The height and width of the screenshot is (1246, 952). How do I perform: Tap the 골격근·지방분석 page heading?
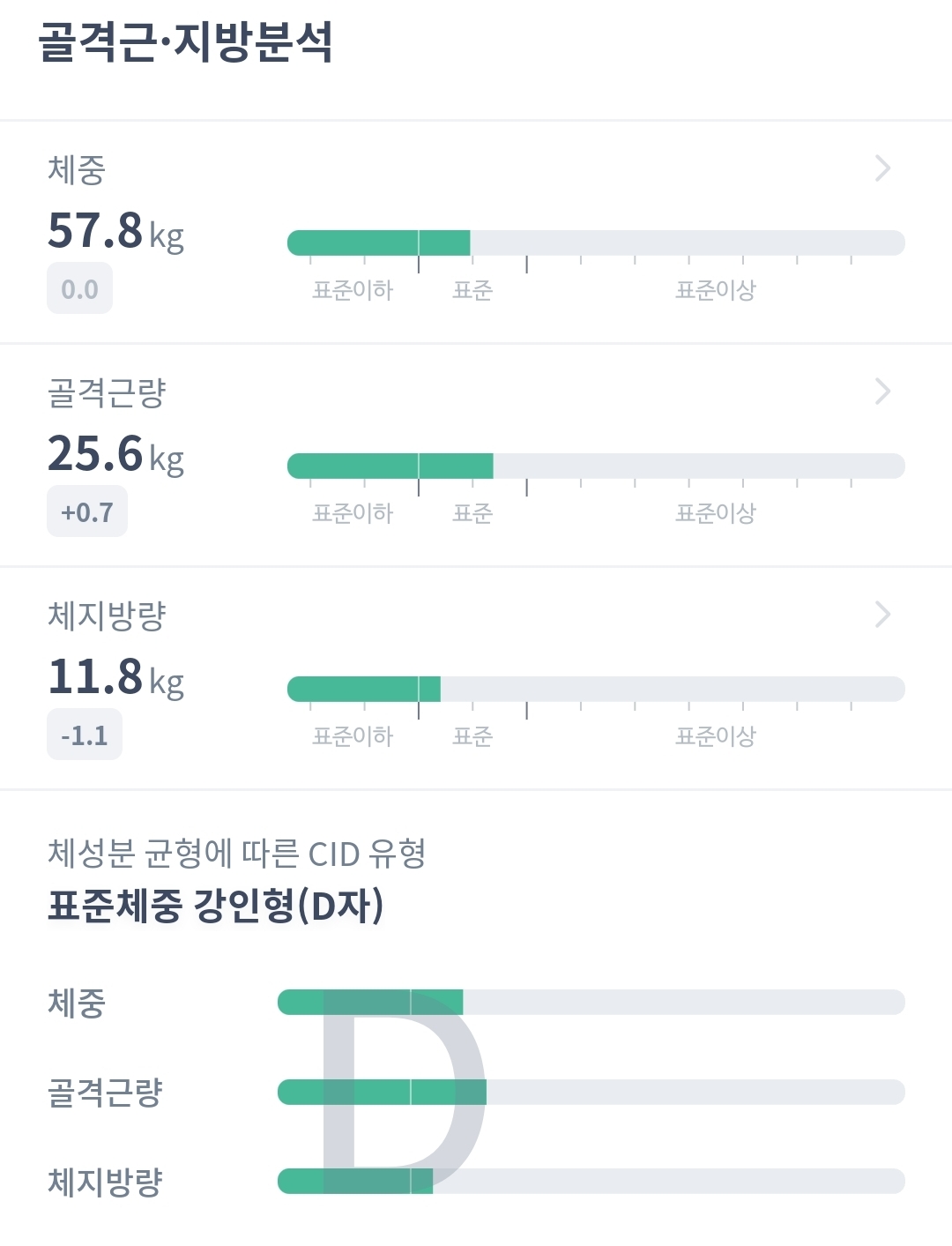[185, 41]
